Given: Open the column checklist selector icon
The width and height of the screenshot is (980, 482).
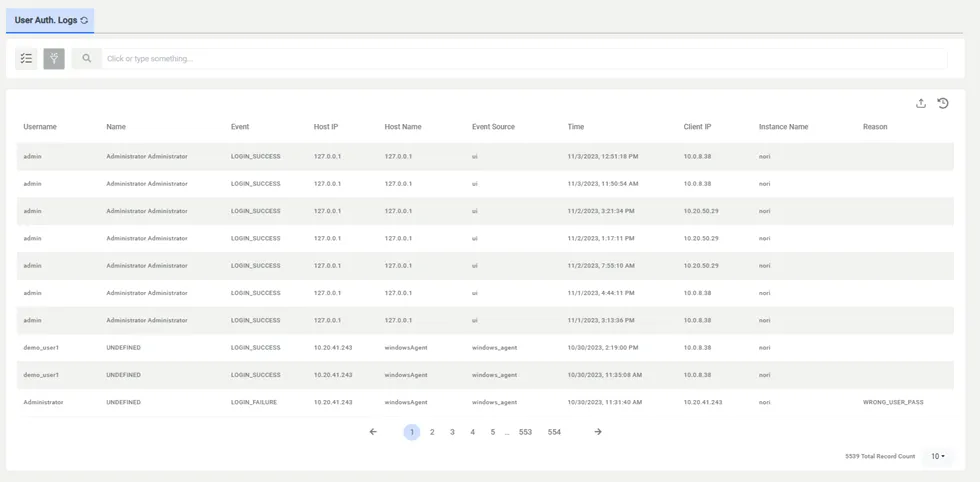Looking at the screenshot, I should tap(26, 59).
